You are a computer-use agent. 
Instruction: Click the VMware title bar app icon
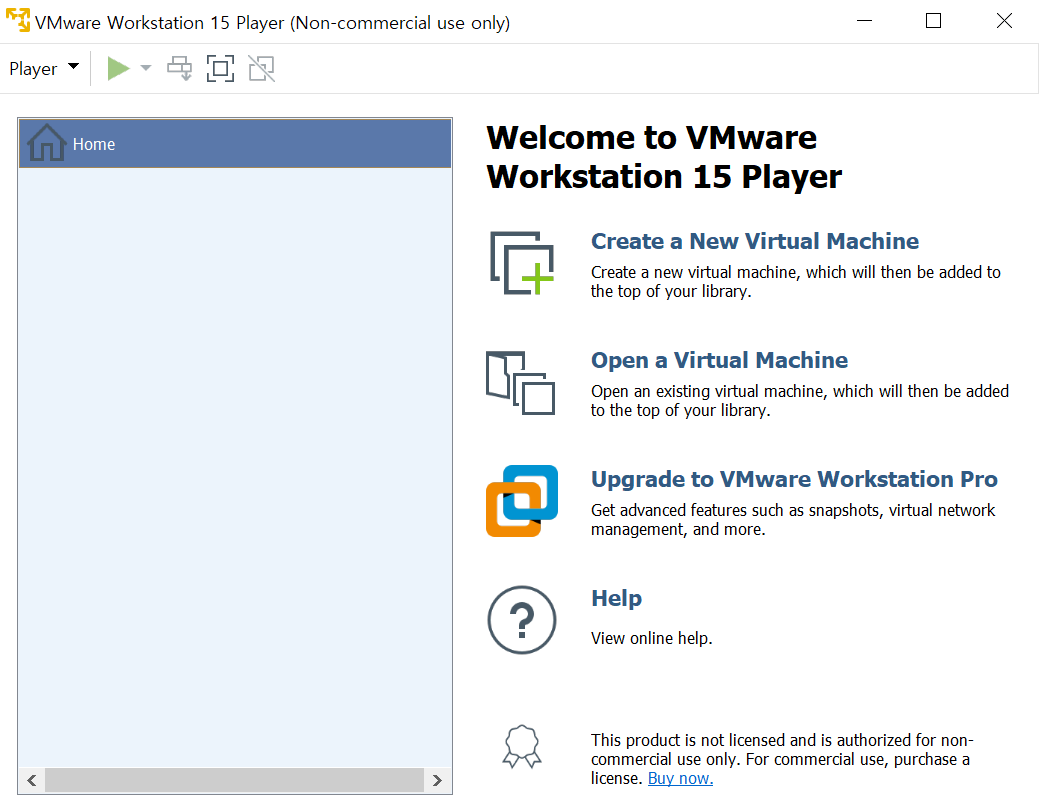[18, 20]
